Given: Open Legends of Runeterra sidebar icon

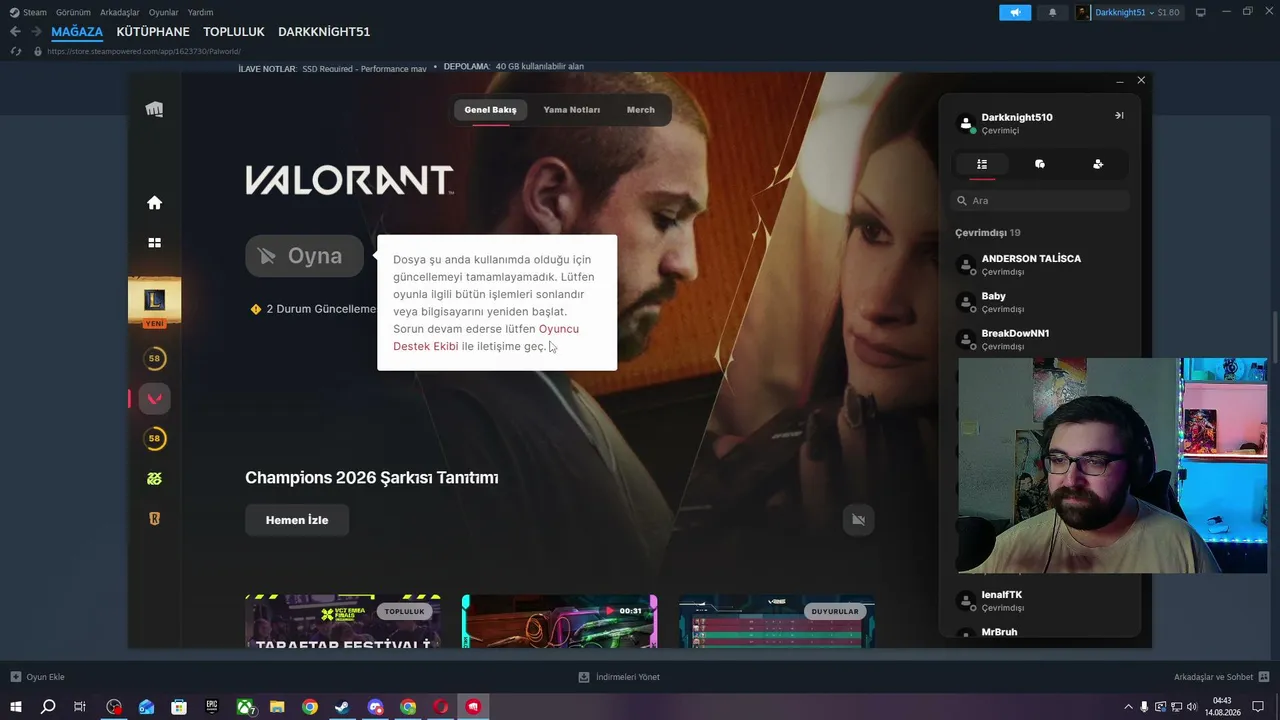Looking at the screenshot, I should tap(154, 519).
